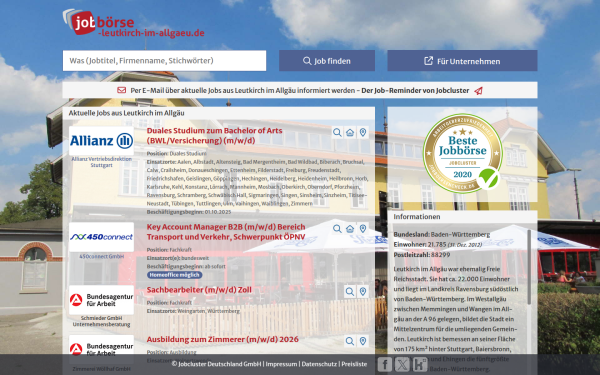600x375 pixels.
Task: Click the envelope icon in the reminder bar
Action: [x=122, y=90]
